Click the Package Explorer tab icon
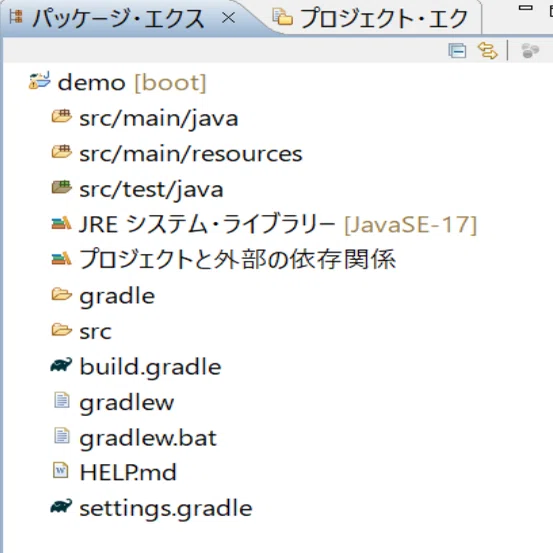This screenshot has height=553, width=553. [16, 17]
